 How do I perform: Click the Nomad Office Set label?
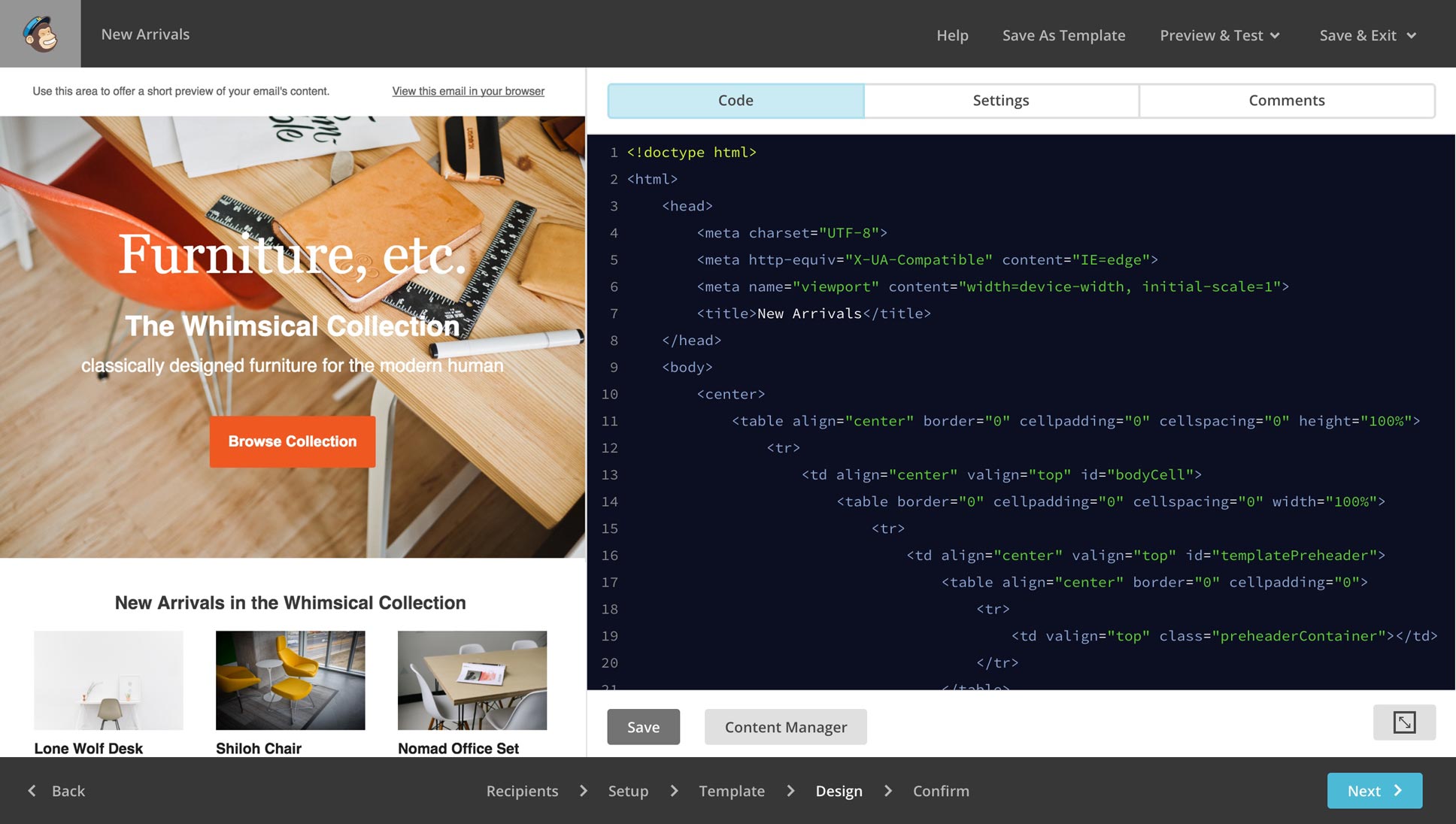458,749
